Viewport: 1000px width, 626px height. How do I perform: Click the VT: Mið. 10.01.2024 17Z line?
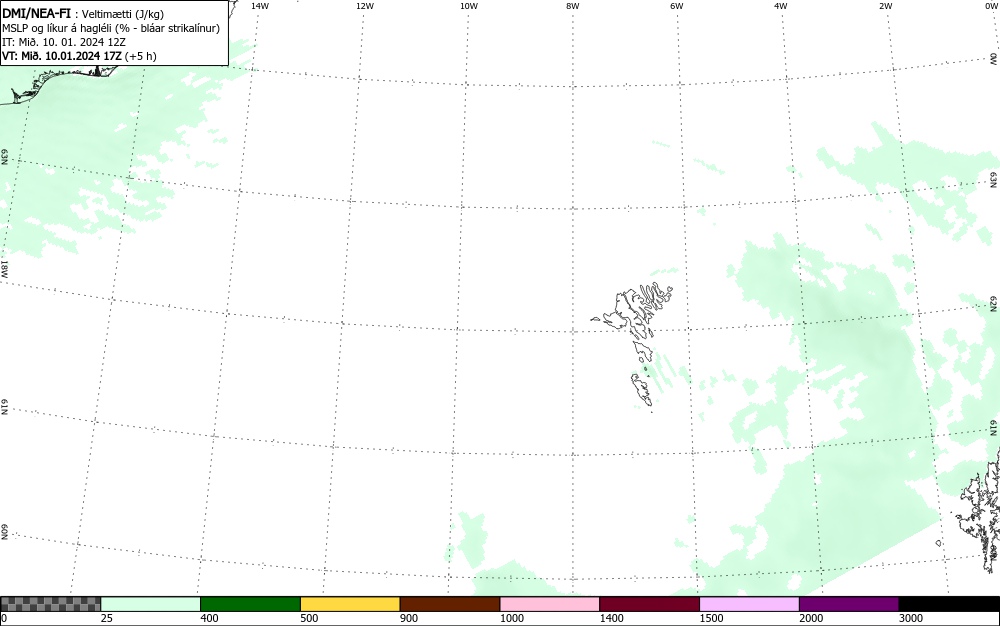tap(79, 56)
